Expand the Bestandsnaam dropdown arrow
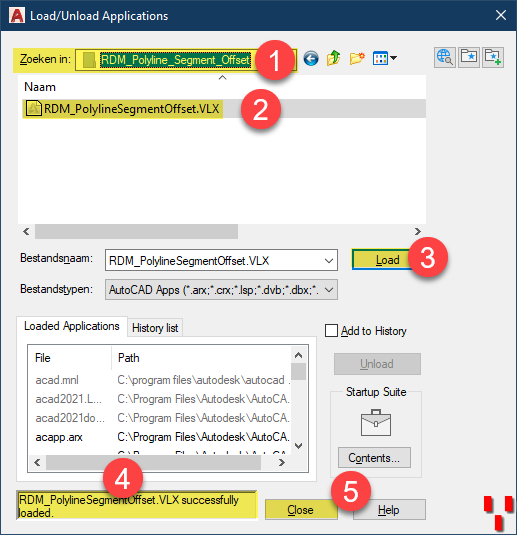 (x=329, y=261)
